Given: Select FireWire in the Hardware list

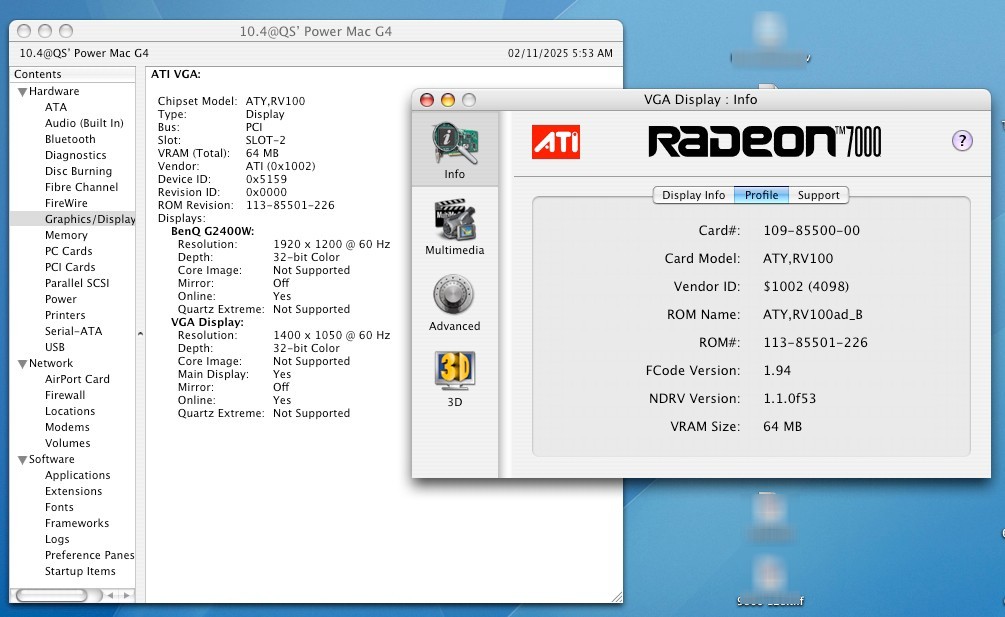Looking at the screenshot, I should 66,203.
